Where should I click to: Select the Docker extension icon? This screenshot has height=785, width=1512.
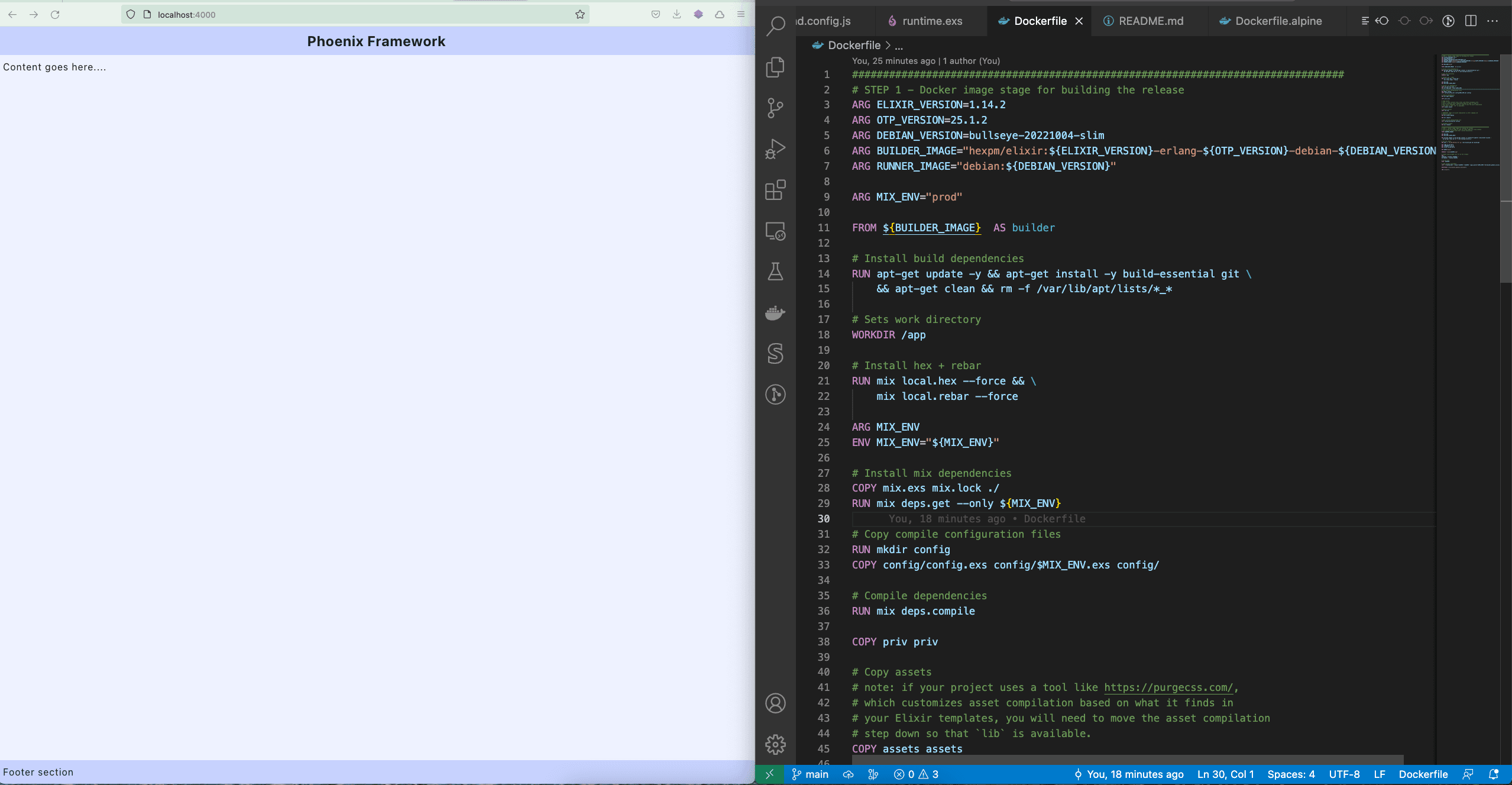click(x=775, y=313)
